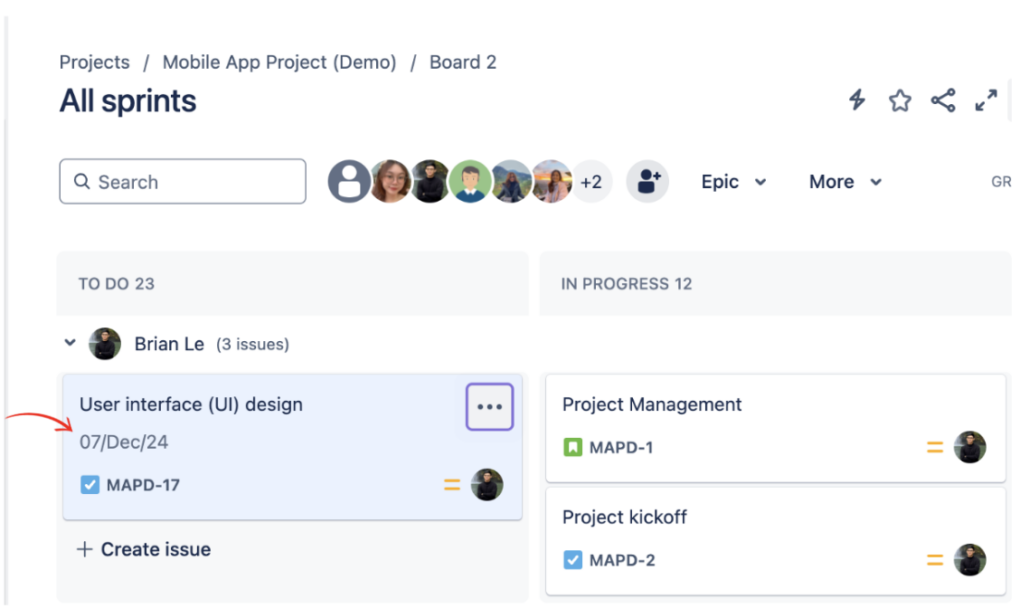Open the Epic filter dropdown
1020x608 pixels.
[x=733, y=181]
